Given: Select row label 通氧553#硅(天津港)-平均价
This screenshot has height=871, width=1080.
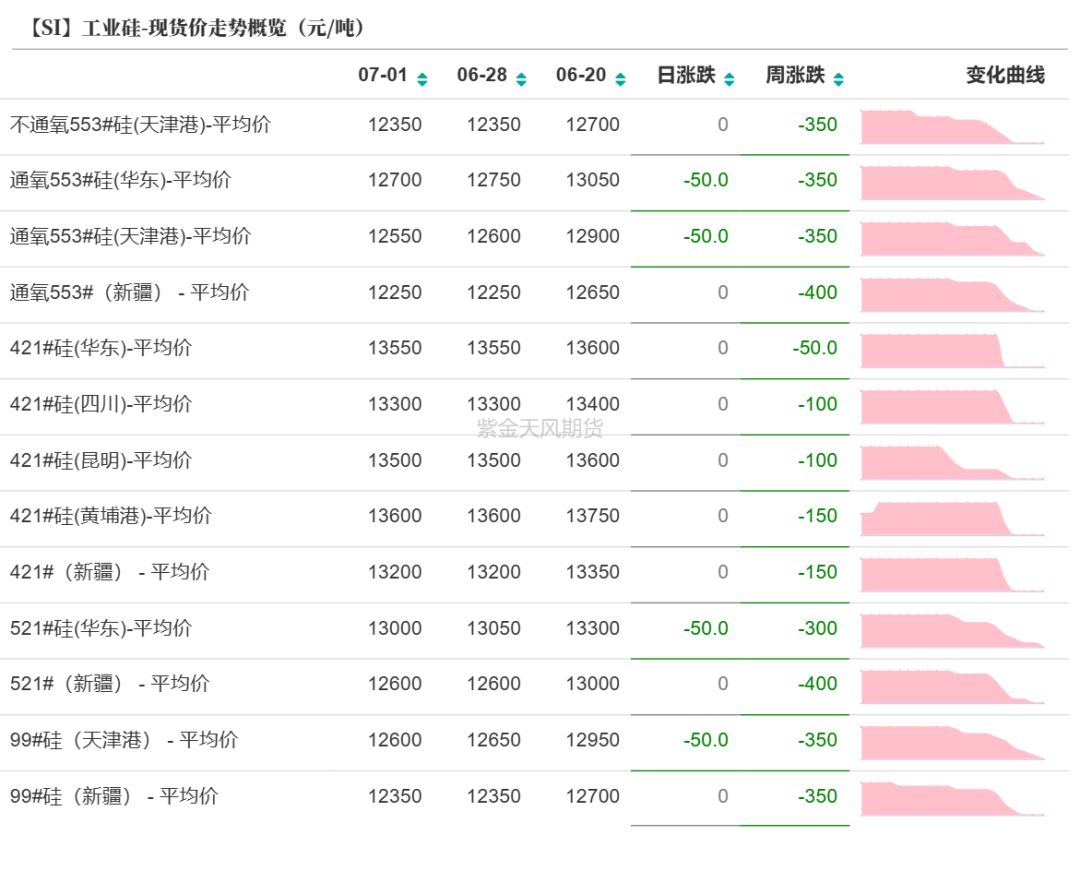Looking at the screenshot, I should point(131,237).
